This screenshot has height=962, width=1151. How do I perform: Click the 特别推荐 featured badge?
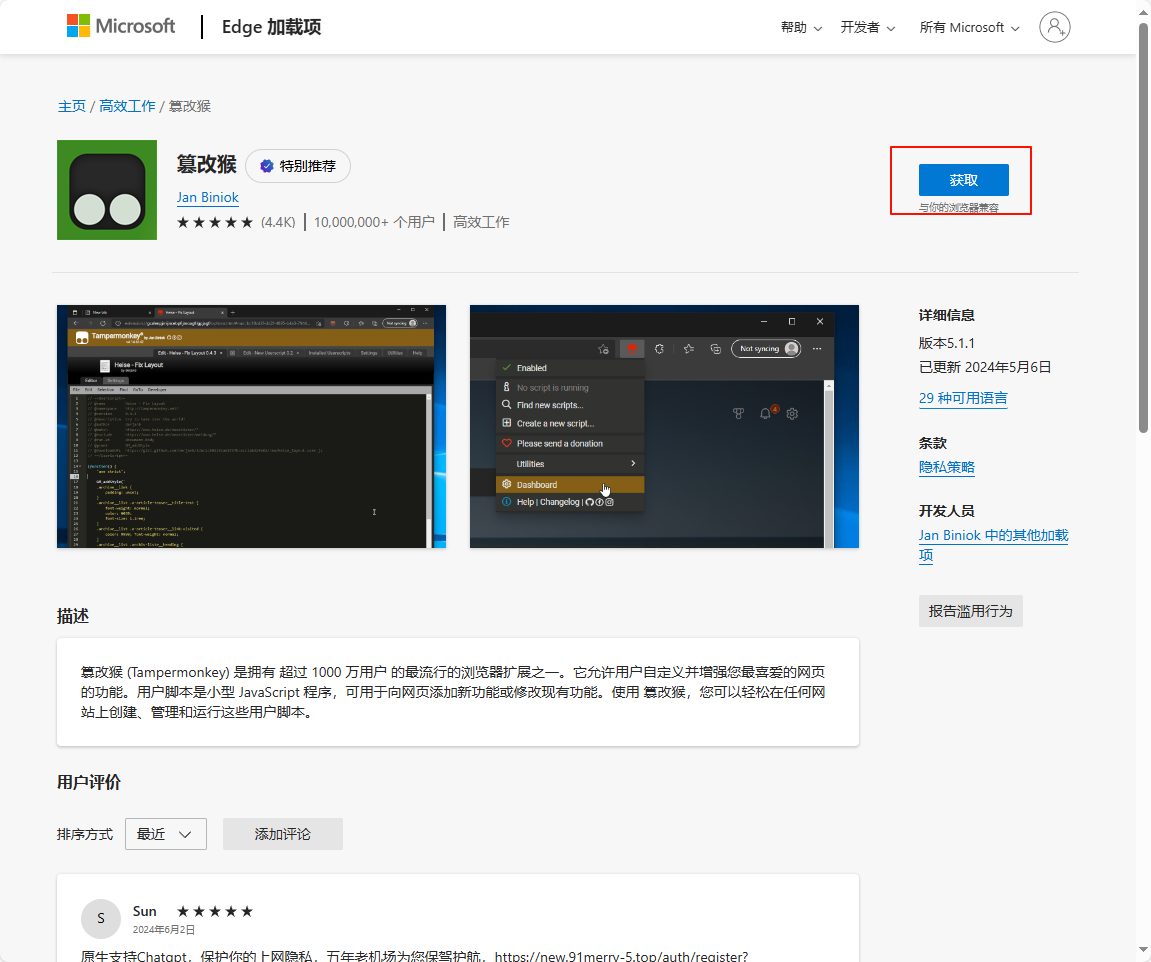tap(298, 166)
